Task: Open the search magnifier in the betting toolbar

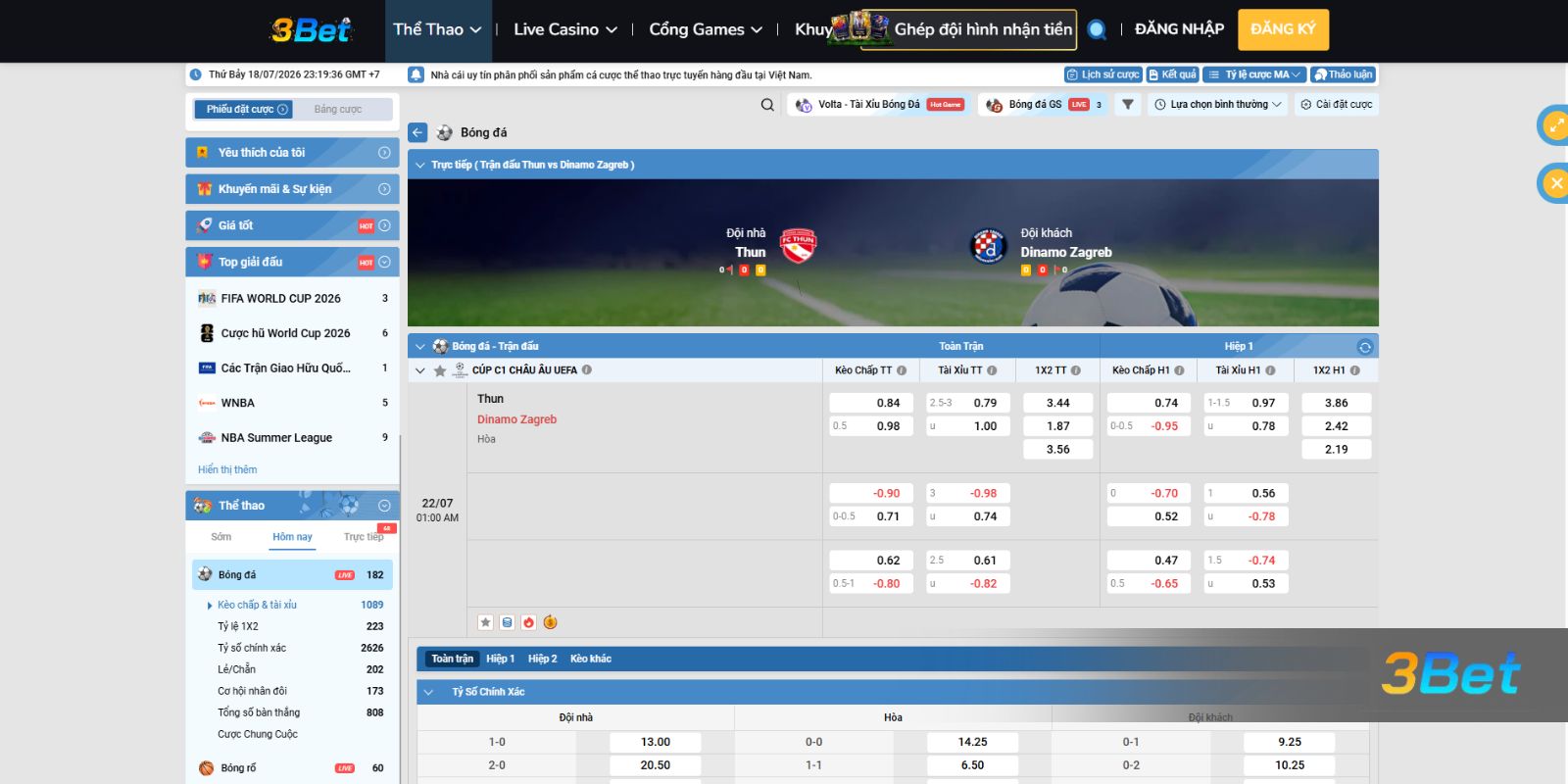Action: 767,105
